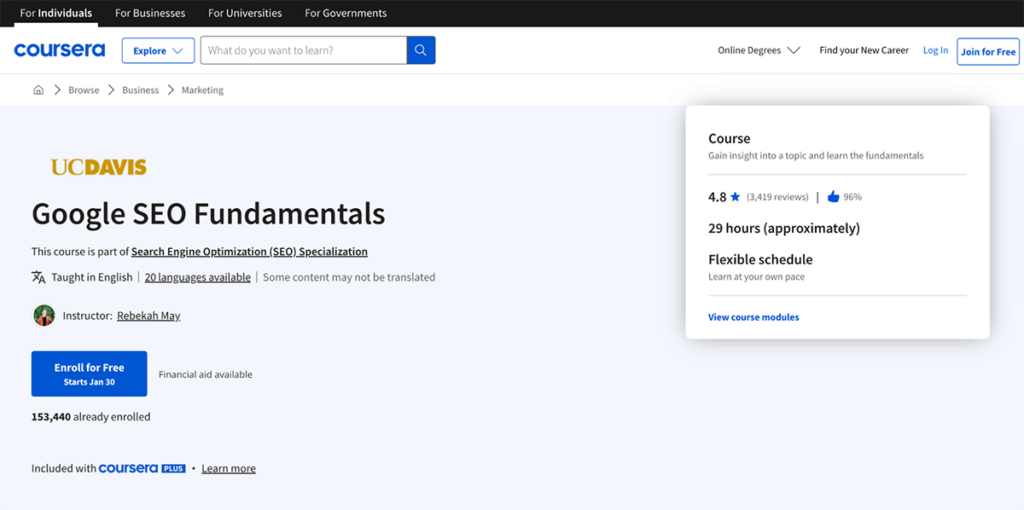This screenshot has height=510, width=1024.
Task: Click the blue rating star icon
Action: point(735,197)
